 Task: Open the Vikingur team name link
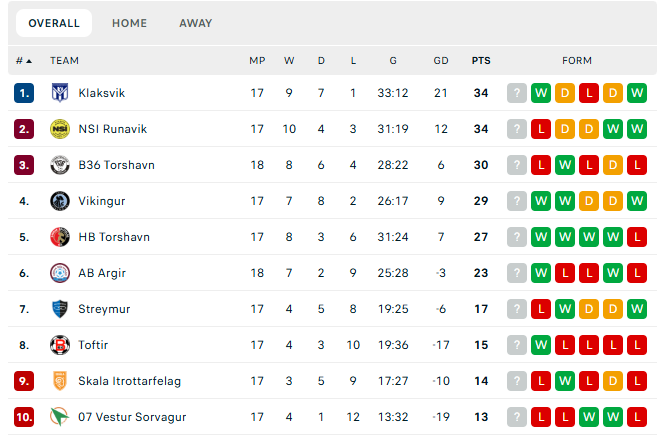point(102,201)
